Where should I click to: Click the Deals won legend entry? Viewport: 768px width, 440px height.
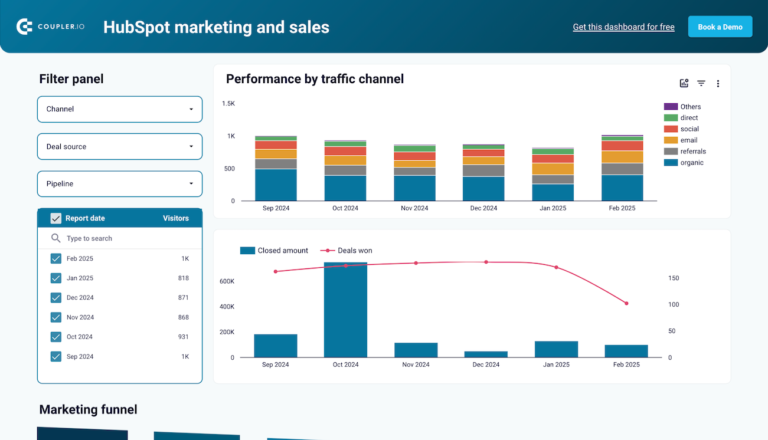pyautogui.click(x=346, y=250)
